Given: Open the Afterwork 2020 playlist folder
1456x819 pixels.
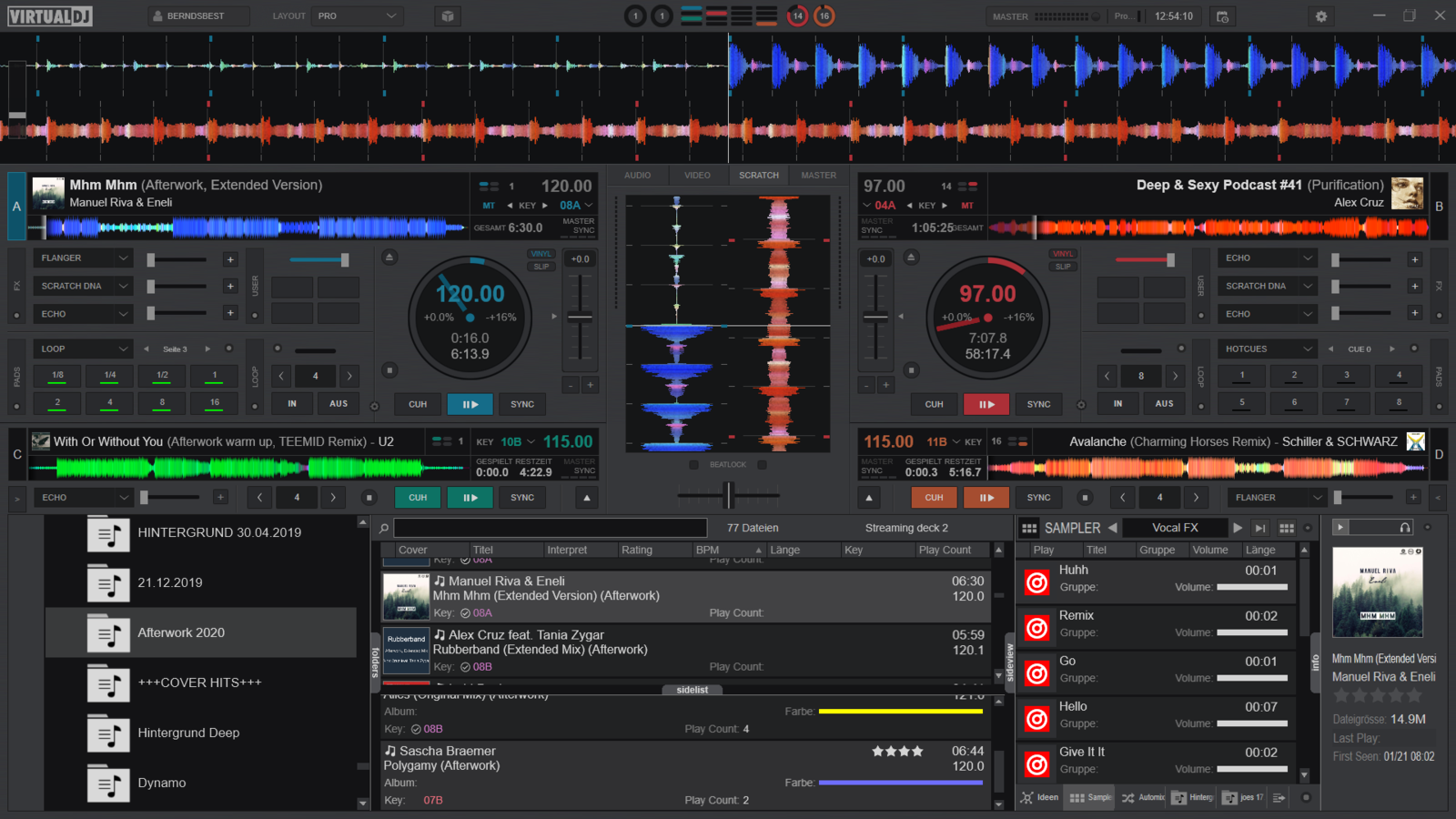Looking at the screenshot, I should (x=201, y=632).
